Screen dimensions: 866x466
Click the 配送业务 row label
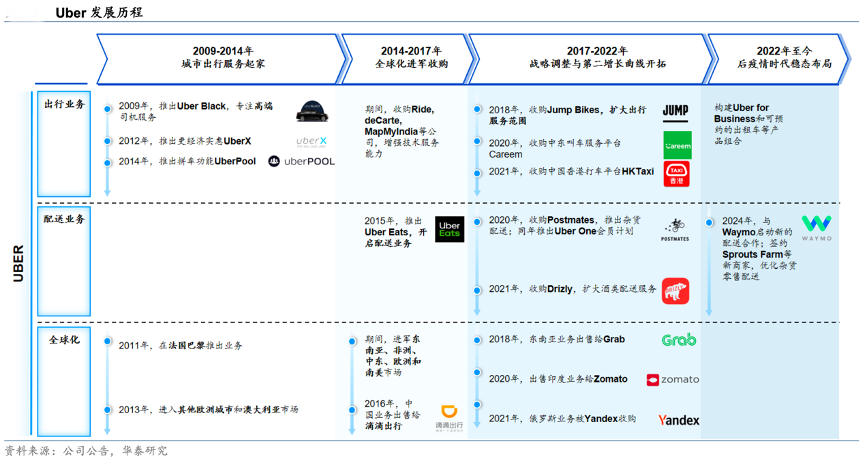pyautogui.click(x=65, y=219)
